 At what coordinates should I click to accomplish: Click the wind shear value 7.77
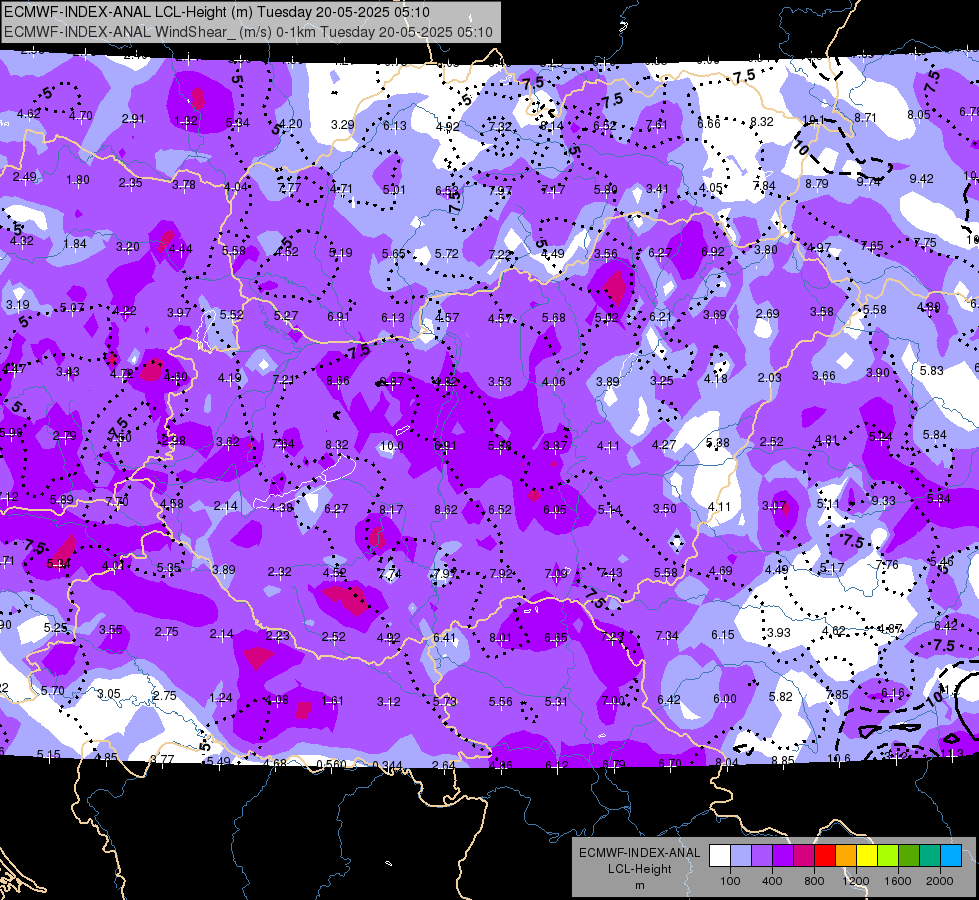(x=289, y=187)
